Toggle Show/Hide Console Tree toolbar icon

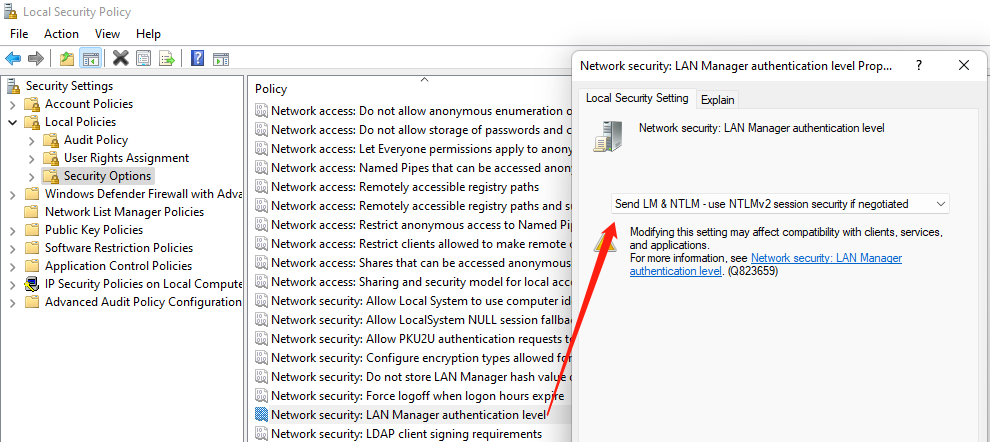coord(90,58)
